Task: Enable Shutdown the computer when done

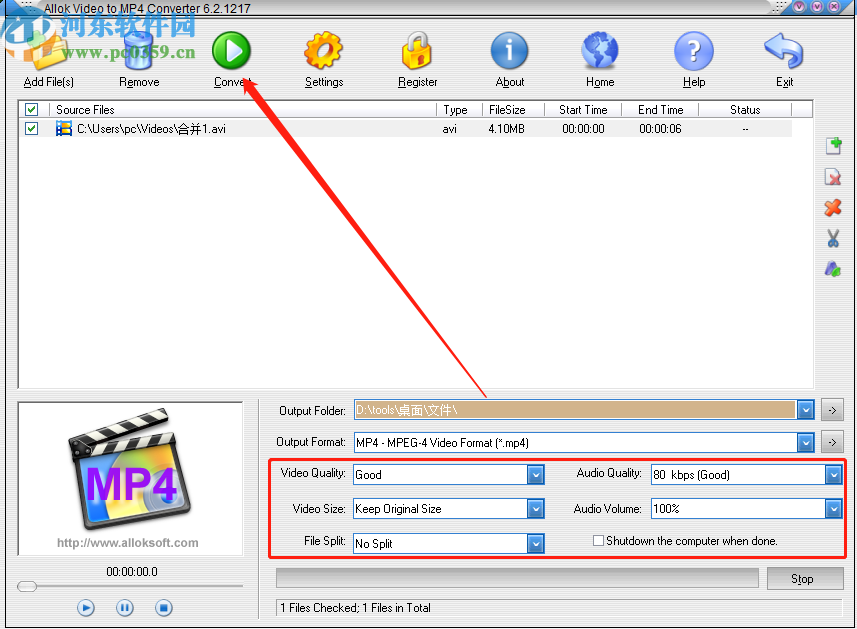Action: 598,541
